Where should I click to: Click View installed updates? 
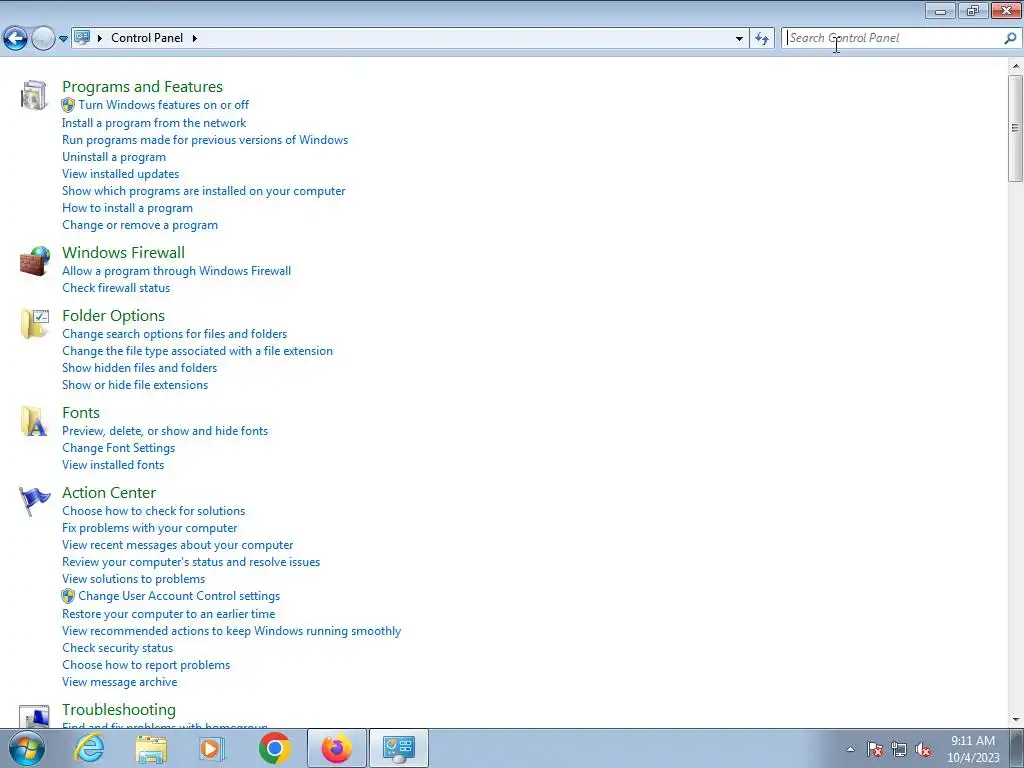(121, 174)
